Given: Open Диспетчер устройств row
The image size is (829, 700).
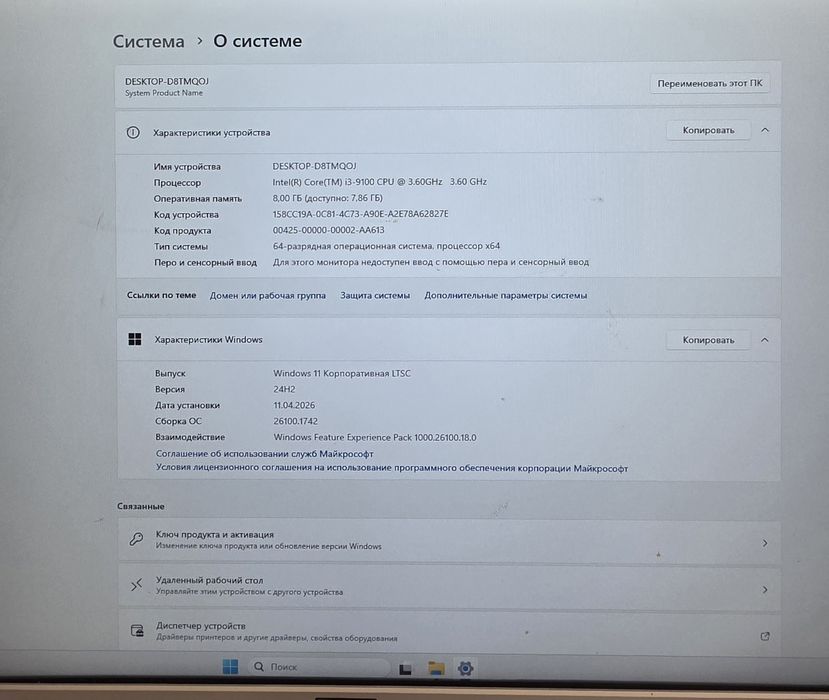Looking at the screenshot, I should coord(449,631).
